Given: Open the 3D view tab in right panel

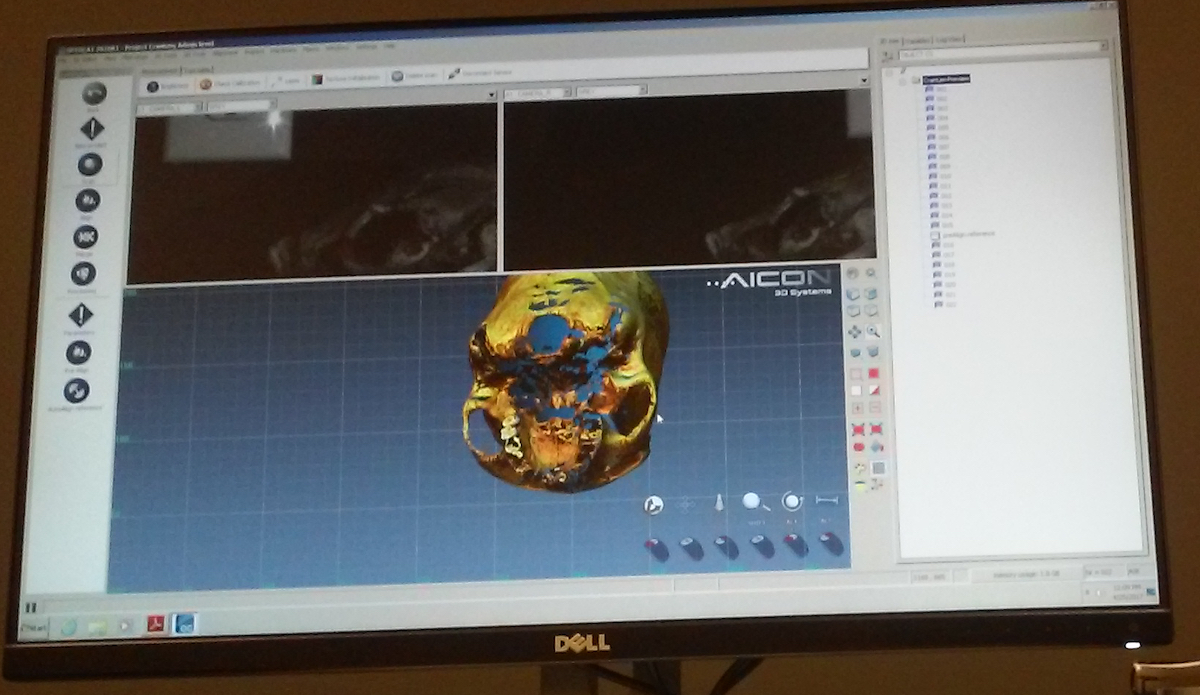Looking at the screenshot, I should click(x=889, y=39).
